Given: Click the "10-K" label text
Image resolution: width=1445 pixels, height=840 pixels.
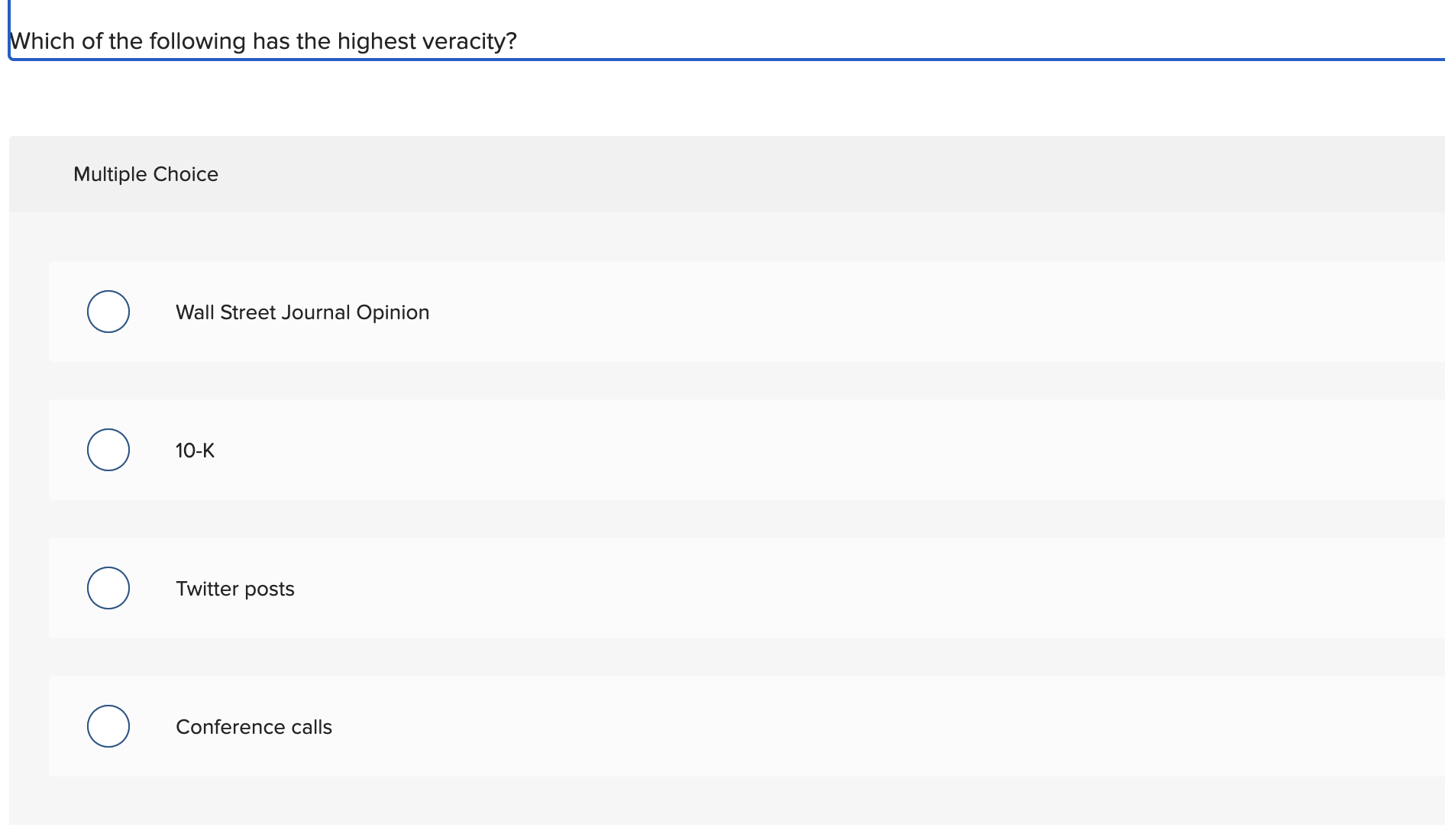Looking at the screenshot, I should pyautogui.click(x=195, y=450).
